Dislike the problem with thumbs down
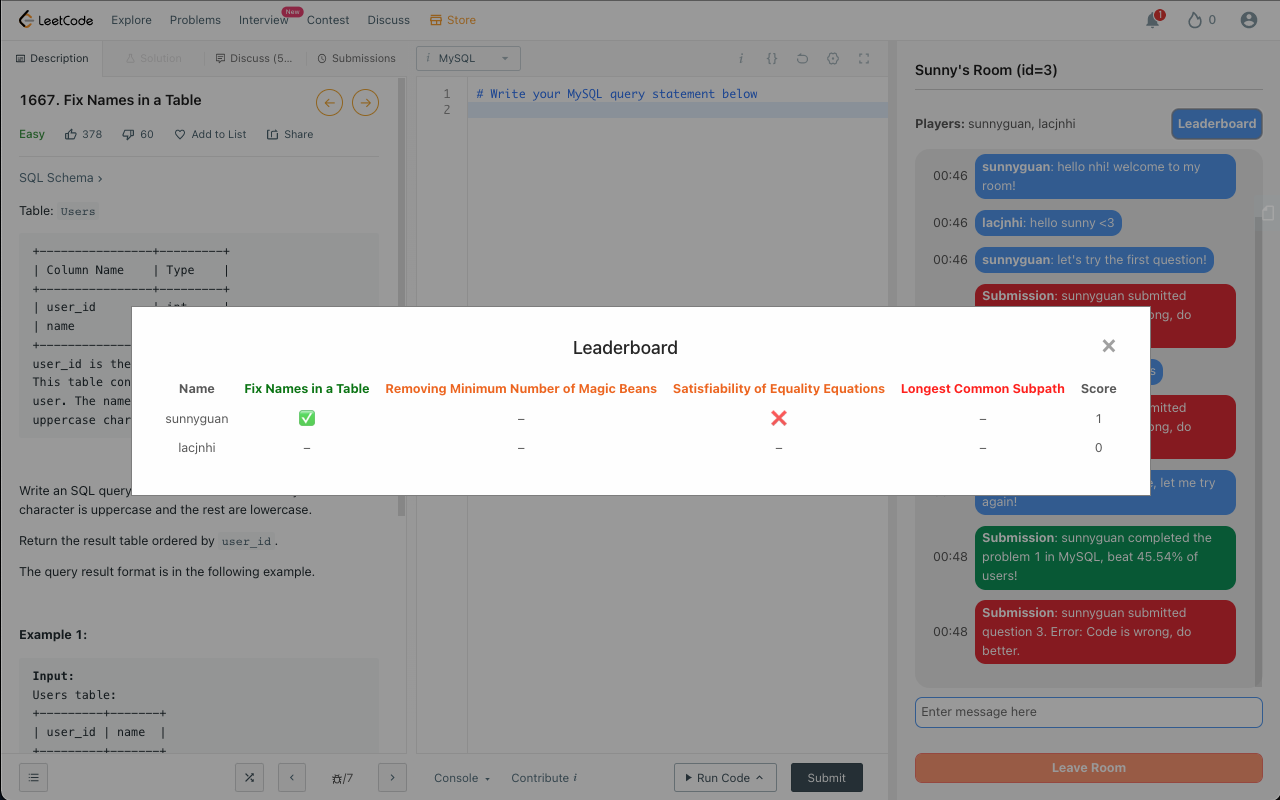This screenshot has height=800, width=1280. (138, 134)
